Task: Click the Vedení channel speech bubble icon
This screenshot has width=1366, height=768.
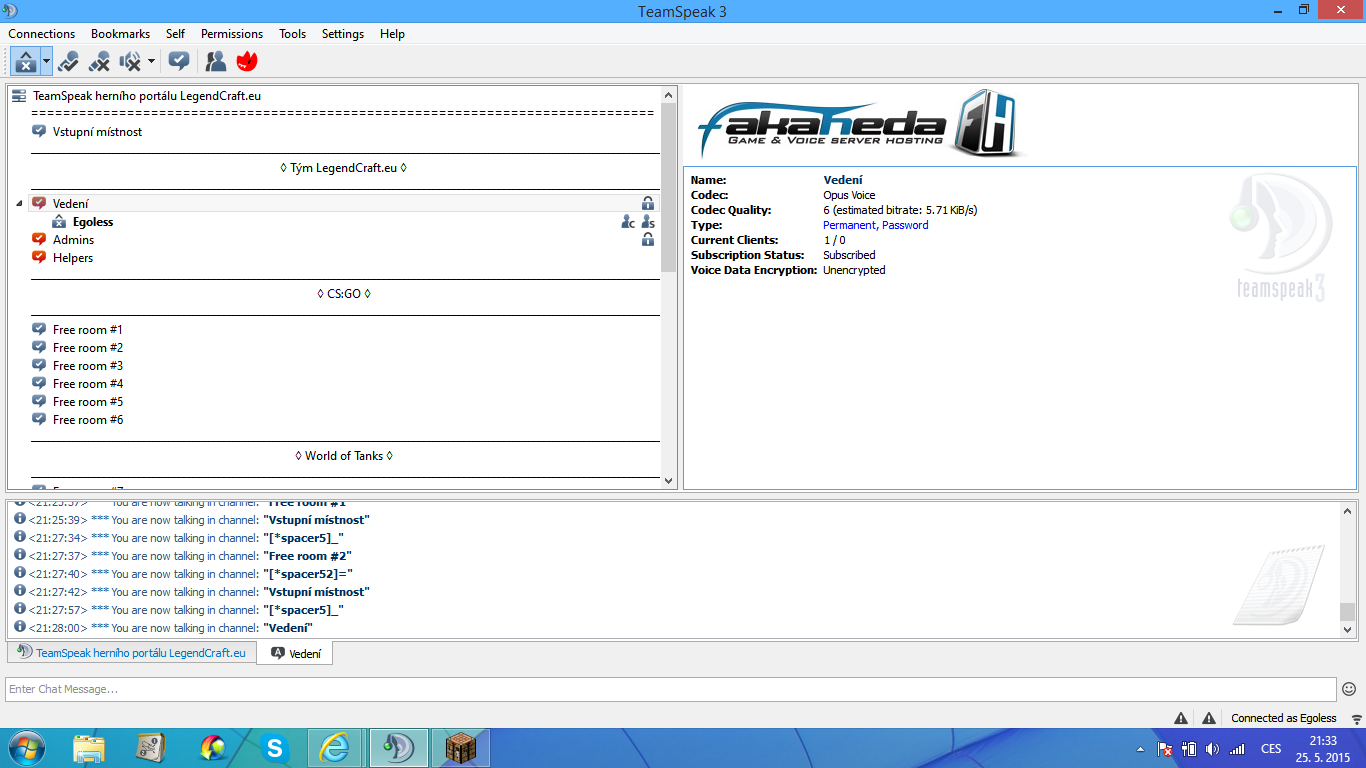Action: [39, 203]
